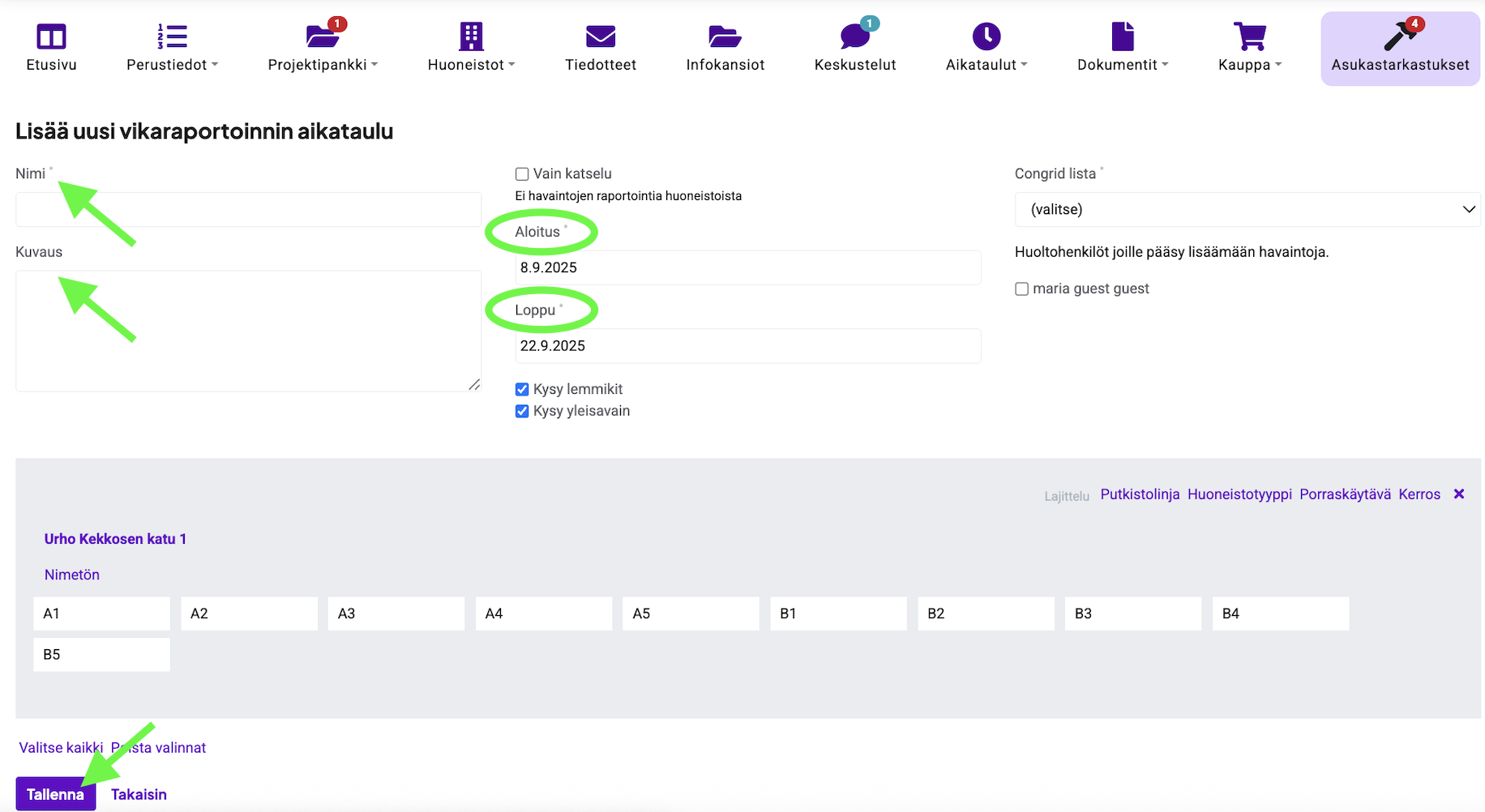This screenshot has height=812, width=1485.
Task: Click the Valitse kaikki link
Action: point(61,748)
